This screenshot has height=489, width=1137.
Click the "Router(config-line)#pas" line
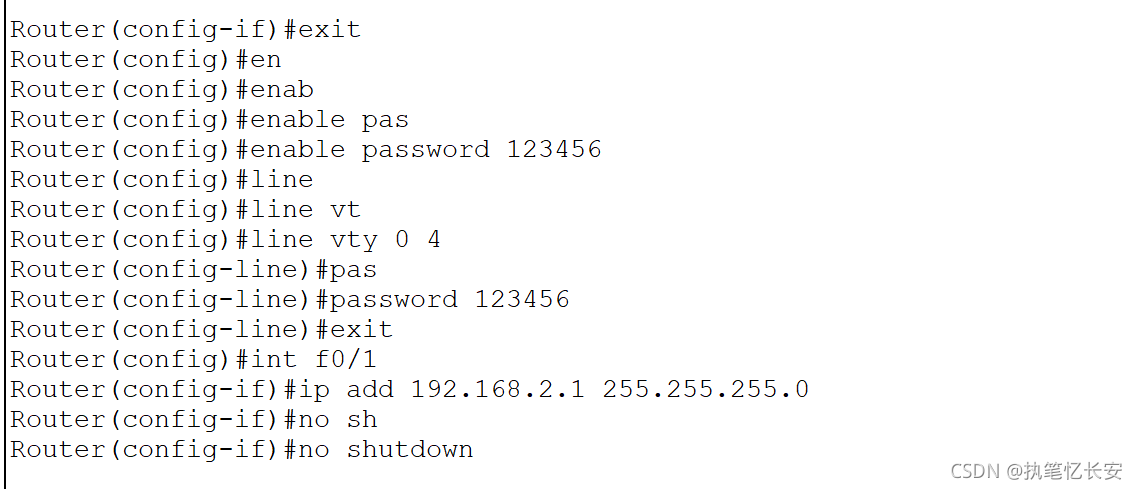tap(193, 269)
